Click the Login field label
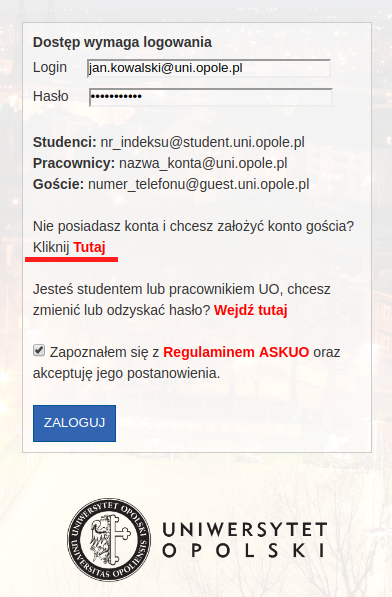392x597 pixels. [50, 67]
